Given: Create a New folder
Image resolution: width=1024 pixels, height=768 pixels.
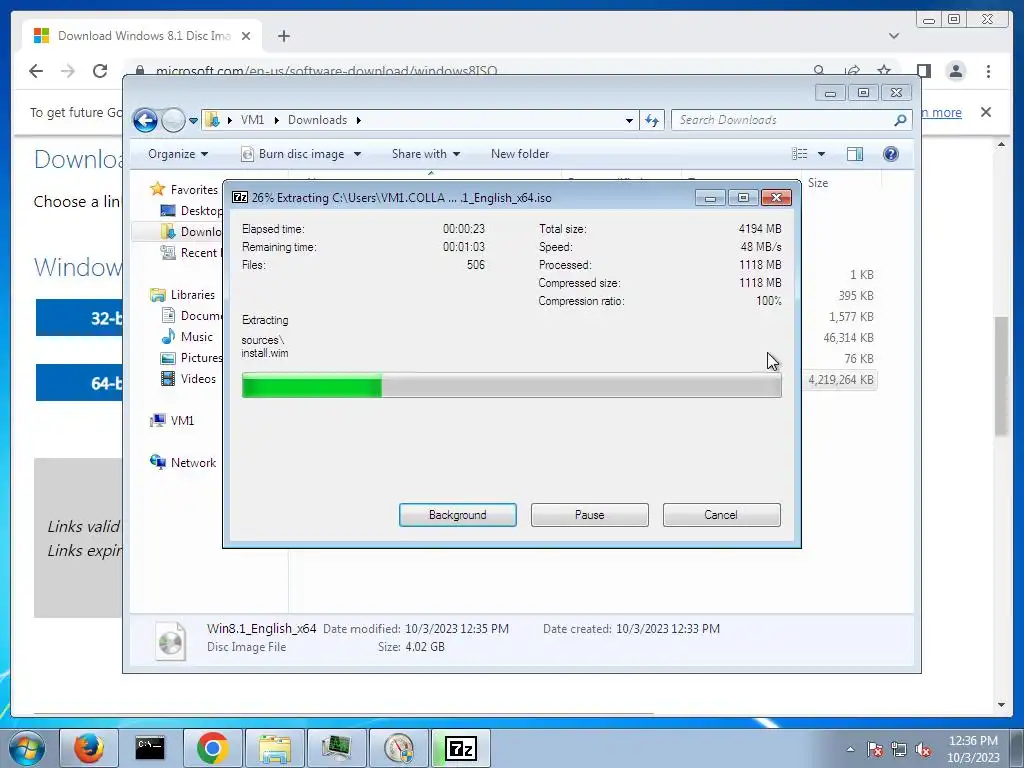Looking at the screenshot, I should click(x=520, y=154).
